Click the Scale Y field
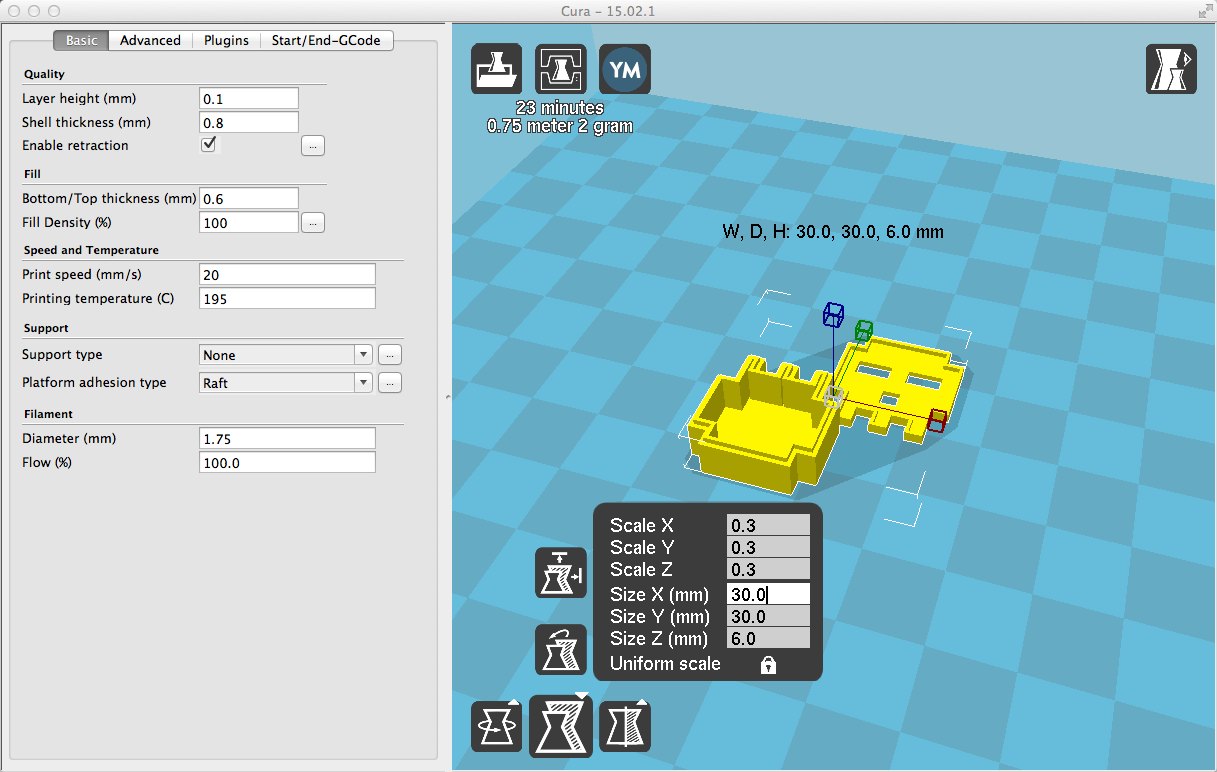 pyautogui.click(x=768, y=547)
